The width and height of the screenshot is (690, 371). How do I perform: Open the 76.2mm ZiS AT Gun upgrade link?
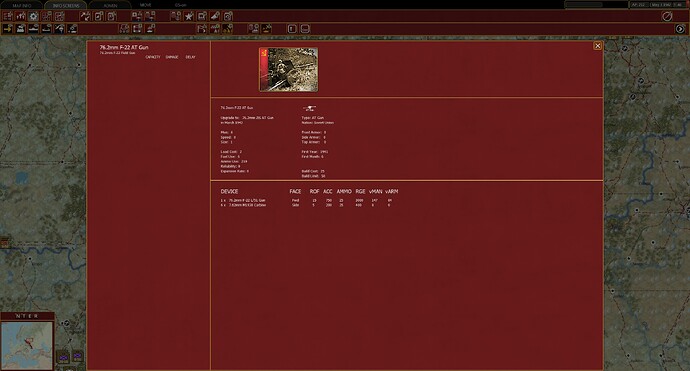(x=257, y=118)
